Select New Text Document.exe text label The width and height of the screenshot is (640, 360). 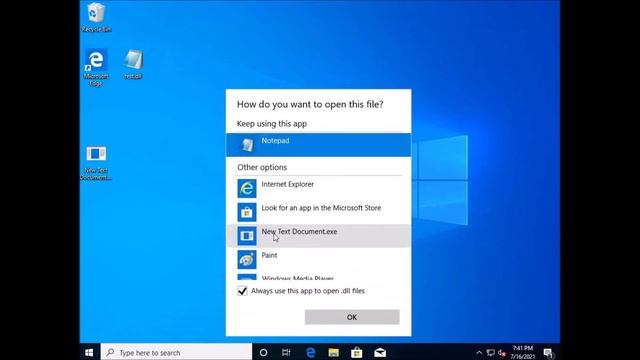click(299, 231)
